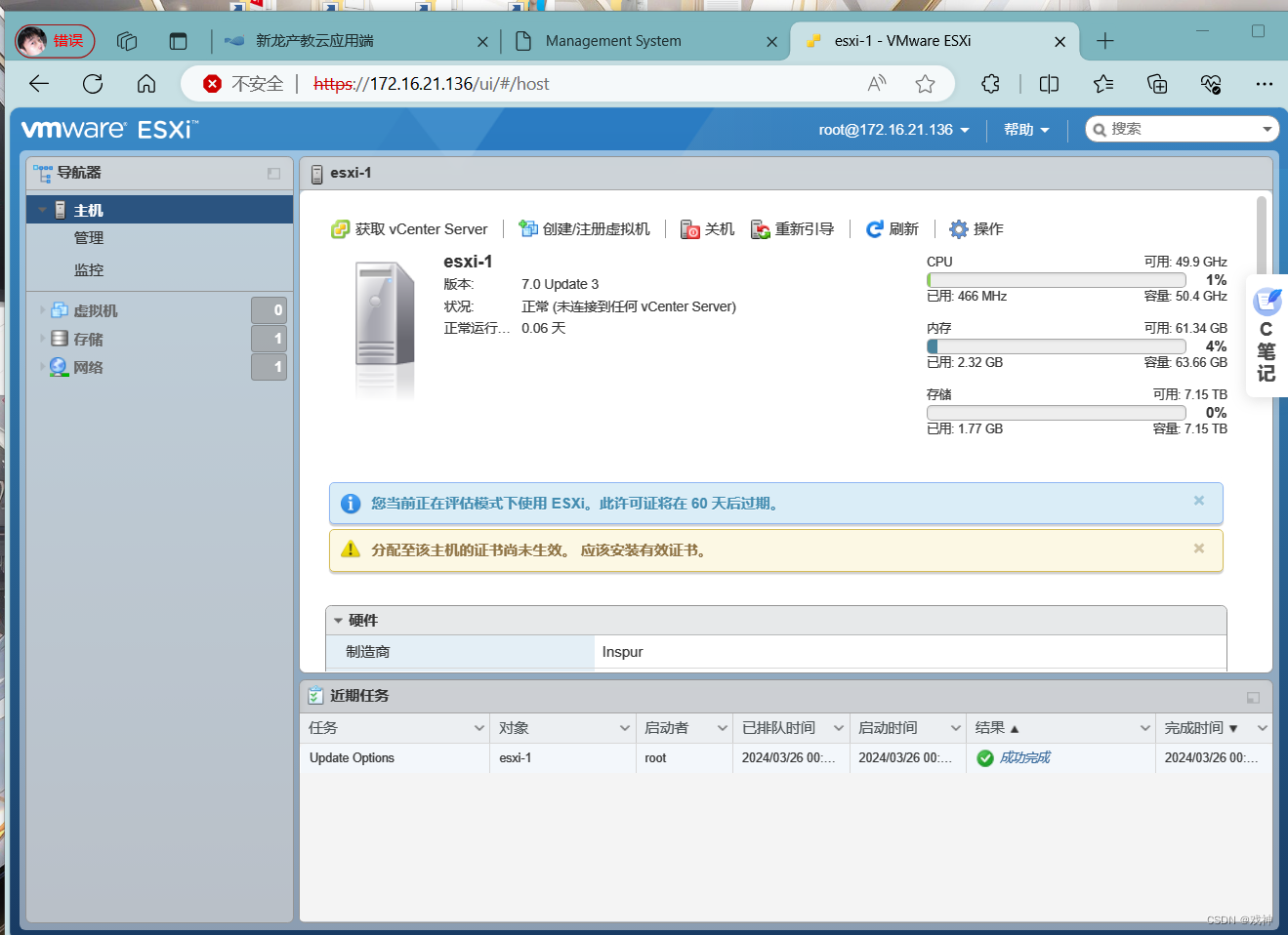
Task: Open 监控 under host
Action: point(89,270)
